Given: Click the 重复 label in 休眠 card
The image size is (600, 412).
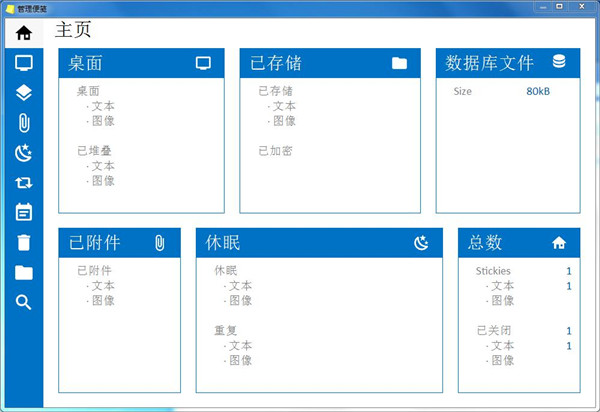Looking at the screenshot, I should pyautogui.click(x=225, y=331).
